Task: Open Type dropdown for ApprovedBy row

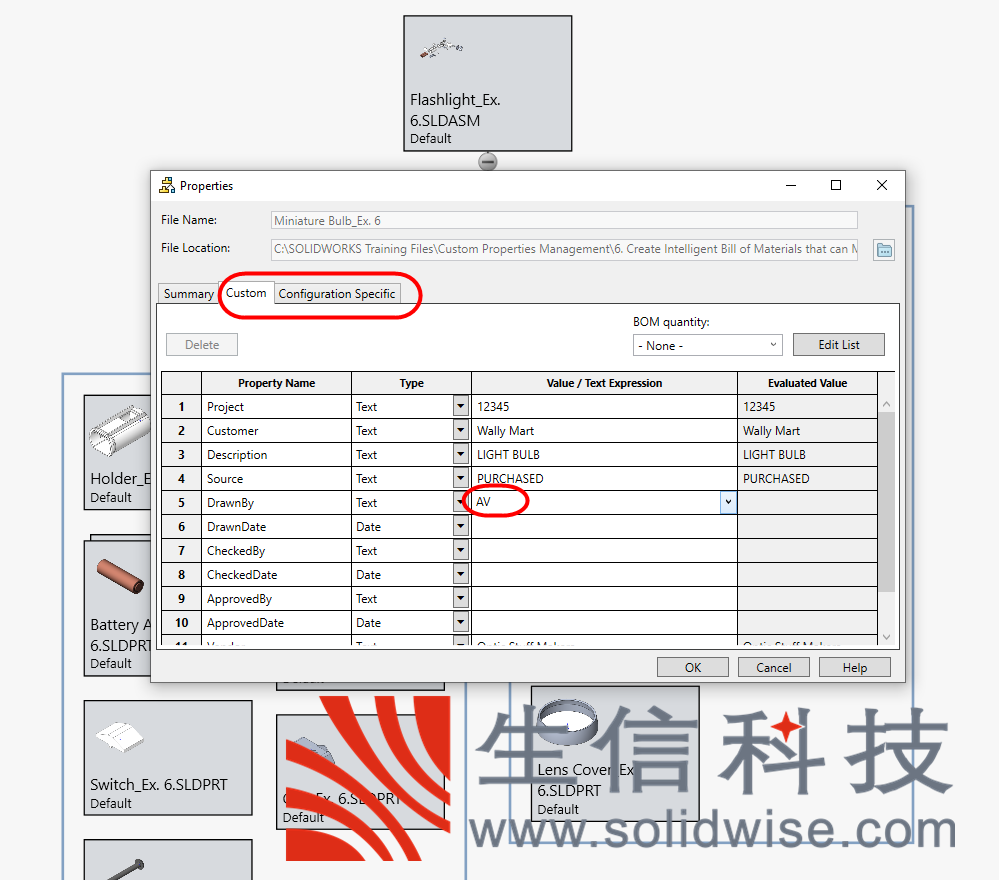Action: click(x=461, y=598)
